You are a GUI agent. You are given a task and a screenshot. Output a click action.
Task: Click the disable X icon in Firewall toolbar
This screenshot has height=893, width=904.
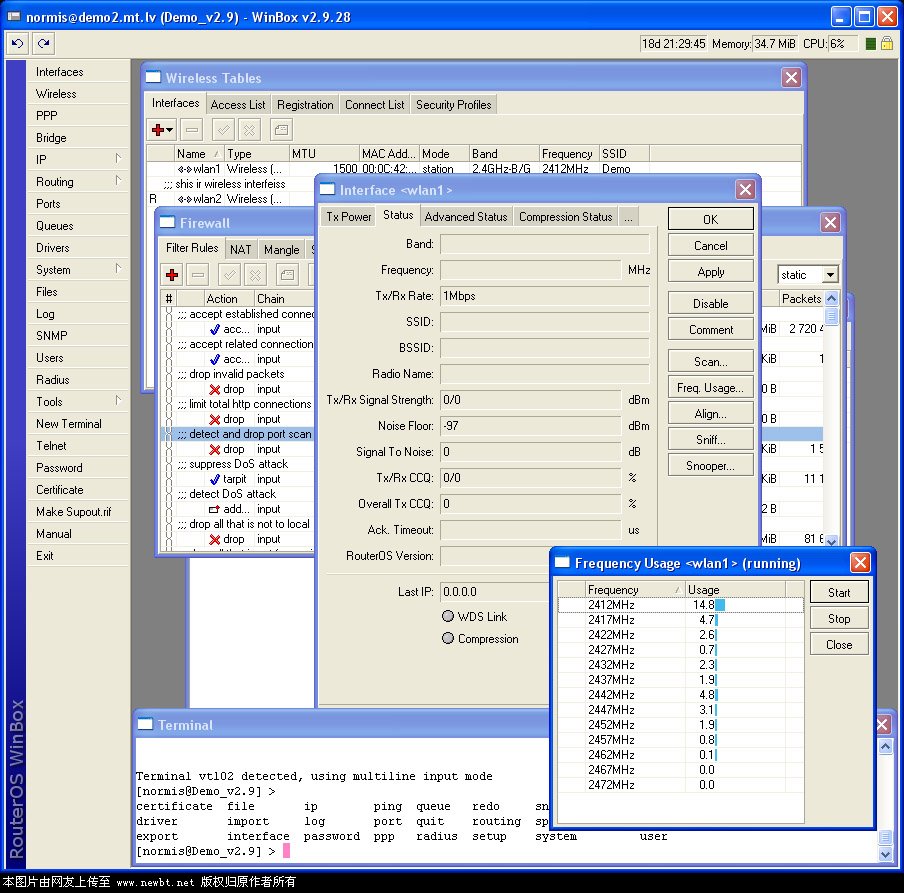255,274
